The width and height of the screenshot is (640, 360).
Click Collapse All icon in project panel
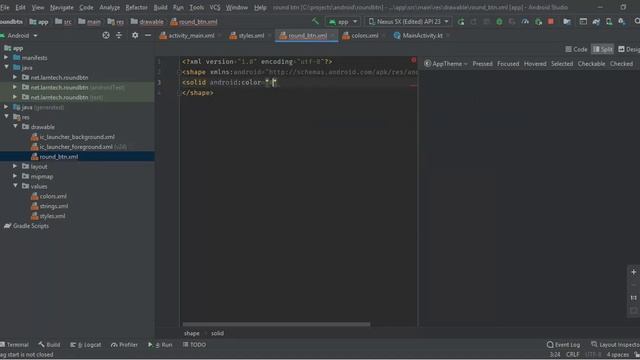tap(119, 36)
